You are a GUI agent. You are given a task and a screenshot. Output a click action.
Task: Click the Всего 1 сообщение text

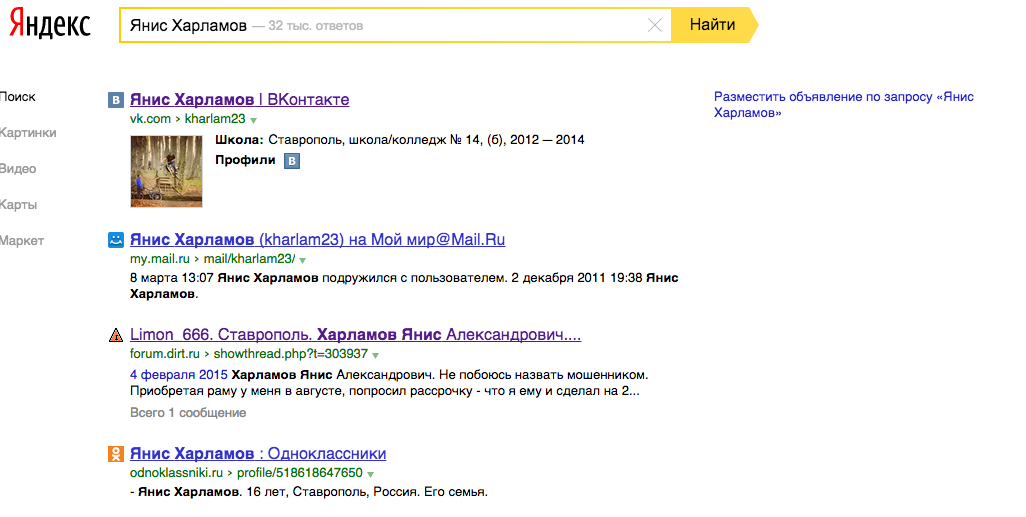[188, 413]
